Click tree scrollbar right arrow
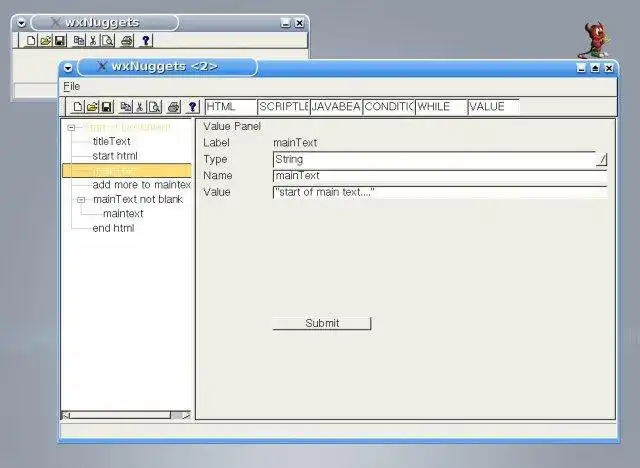The height and width of the screenshot is (468, 640). coord(187,415)
